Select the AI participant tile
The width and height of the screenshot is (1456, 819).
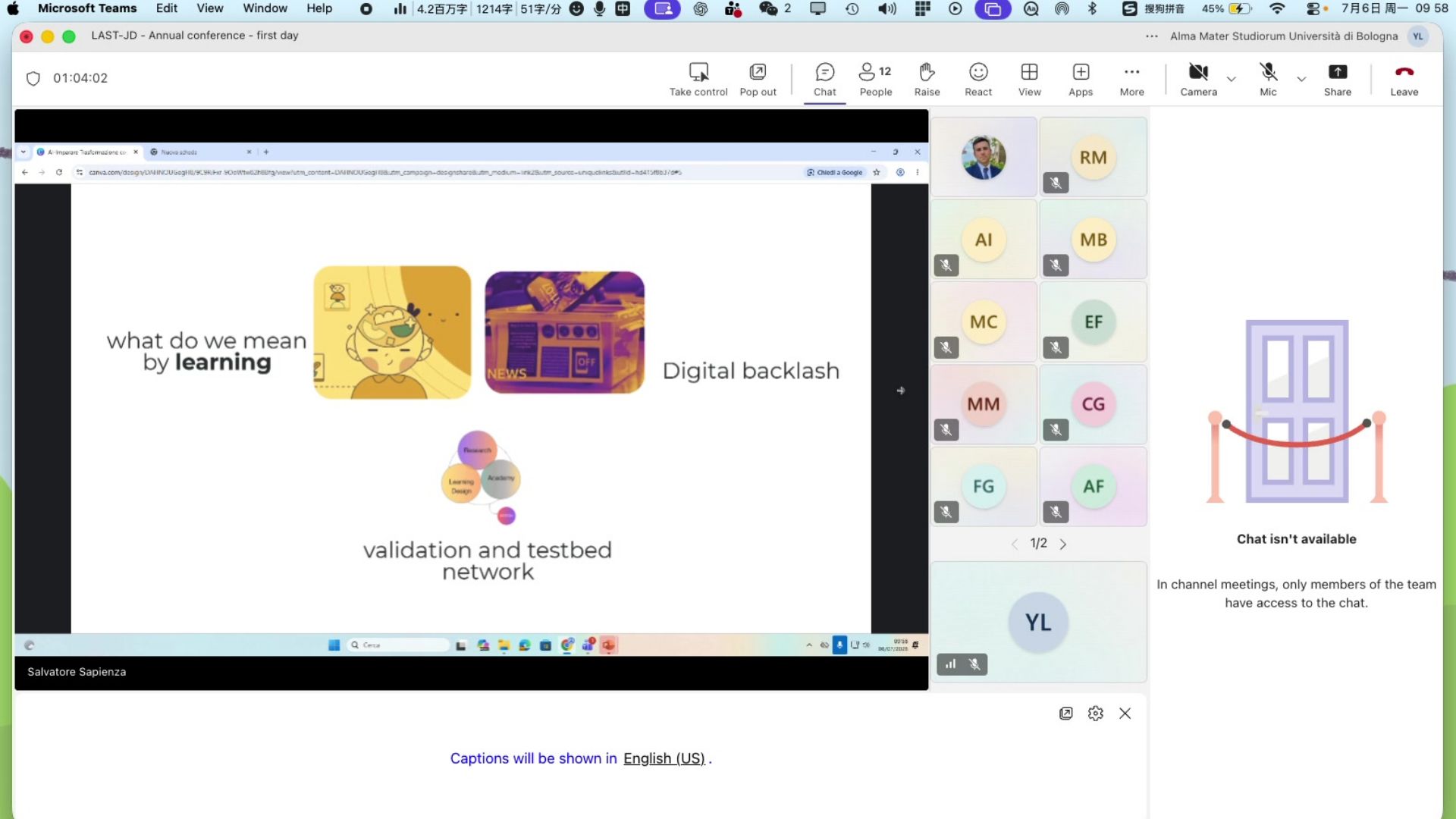pyautogui.click(x=984, y=240)
